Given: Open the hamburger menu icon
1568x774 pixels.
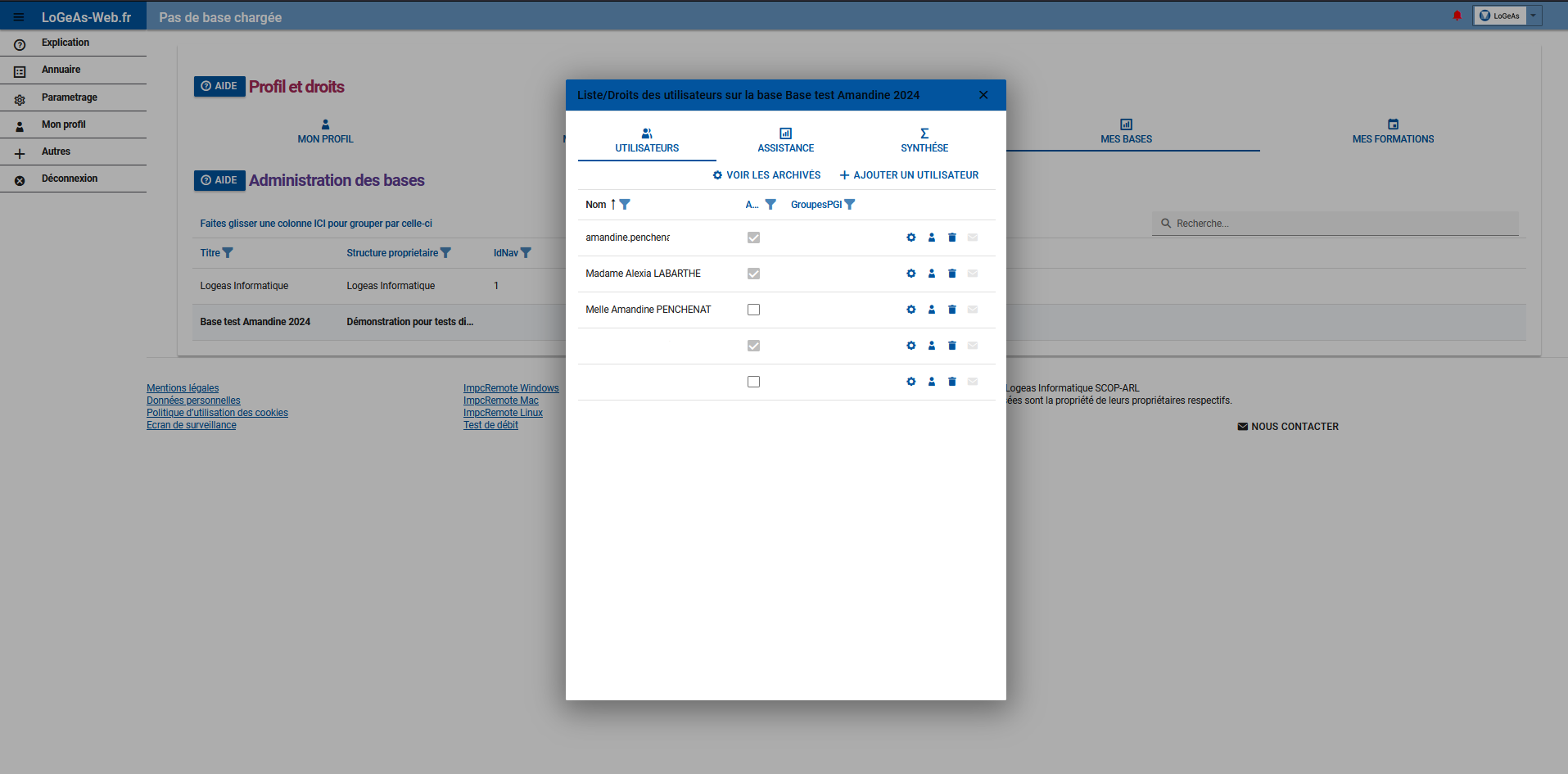Looking at the screenshot, I should [x=19, y=17].
